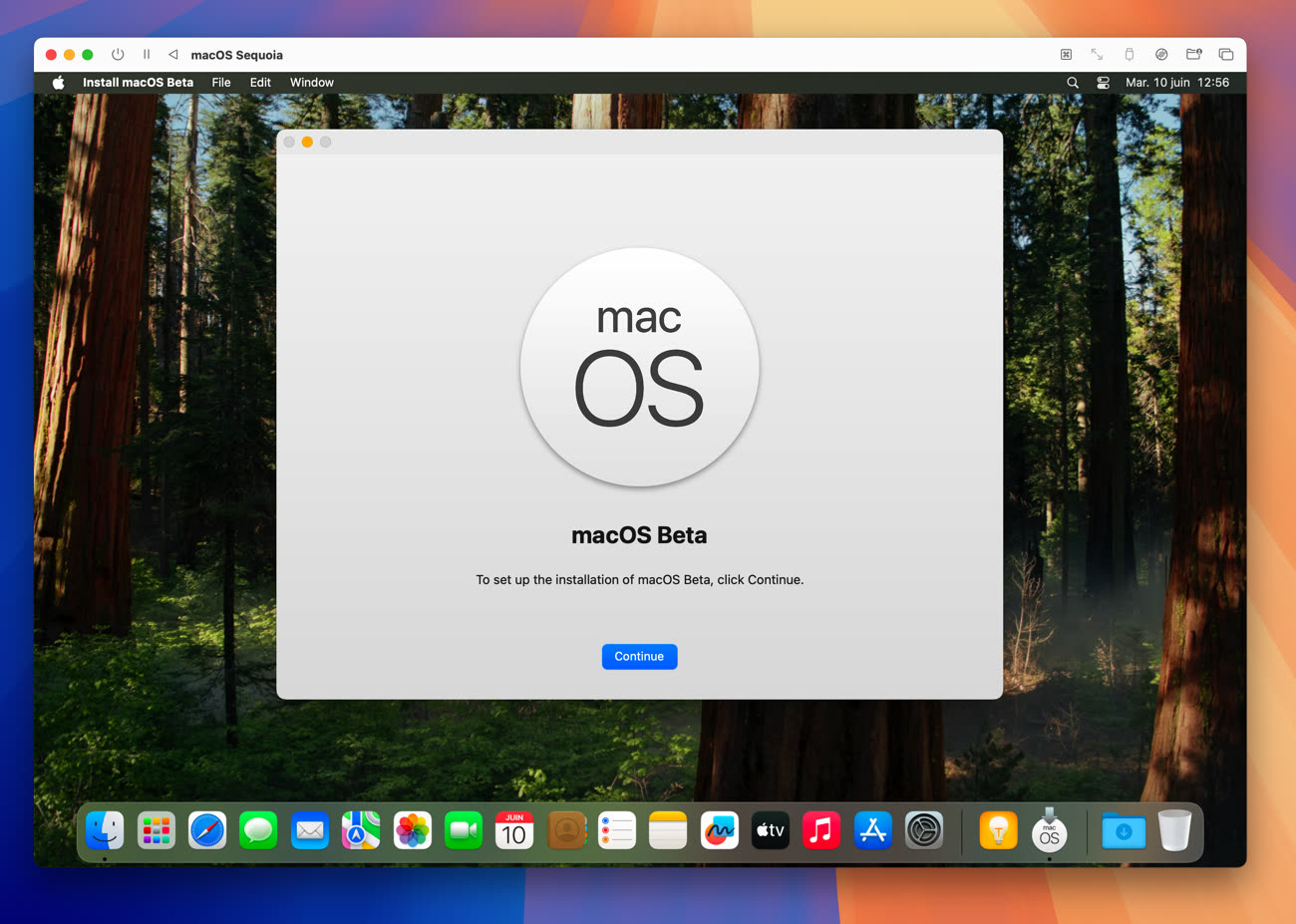Open the shared folder icon in VM toolbar
1296x924 pixels.
click(1193, 55)
